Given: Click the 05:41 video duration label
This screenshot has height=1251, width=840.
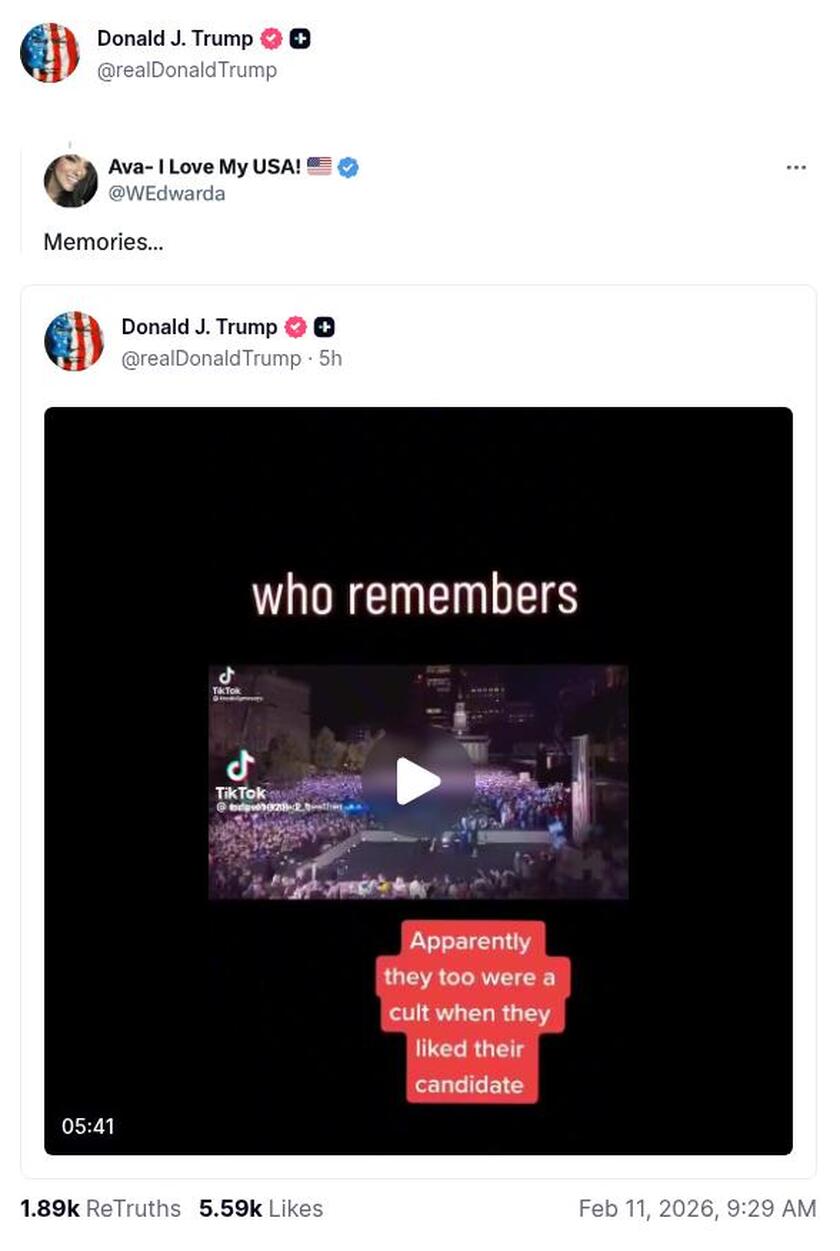Looking at the screenshot, I should coord(88,1126).
